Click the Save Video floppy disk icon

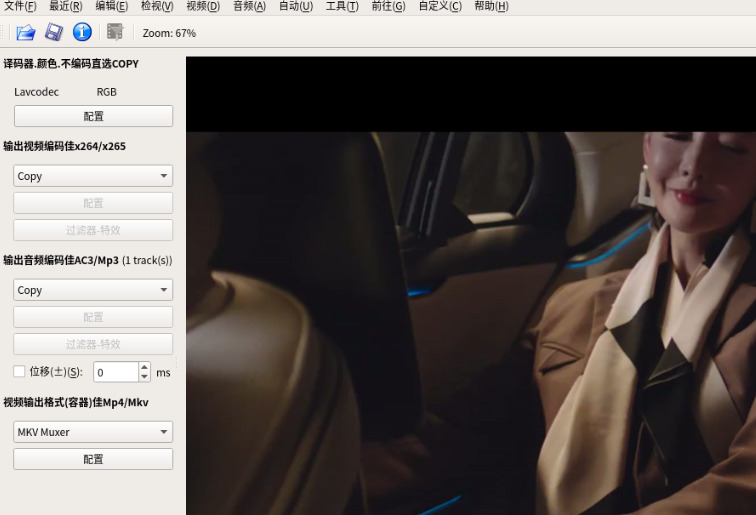tap(54, 32)
